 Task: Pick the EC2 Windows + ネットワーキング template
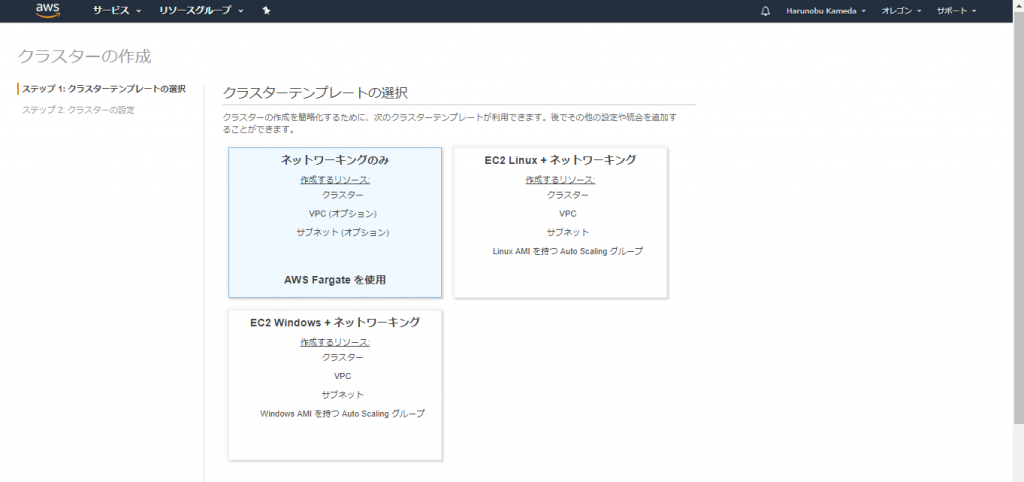[x=335, y=385]
